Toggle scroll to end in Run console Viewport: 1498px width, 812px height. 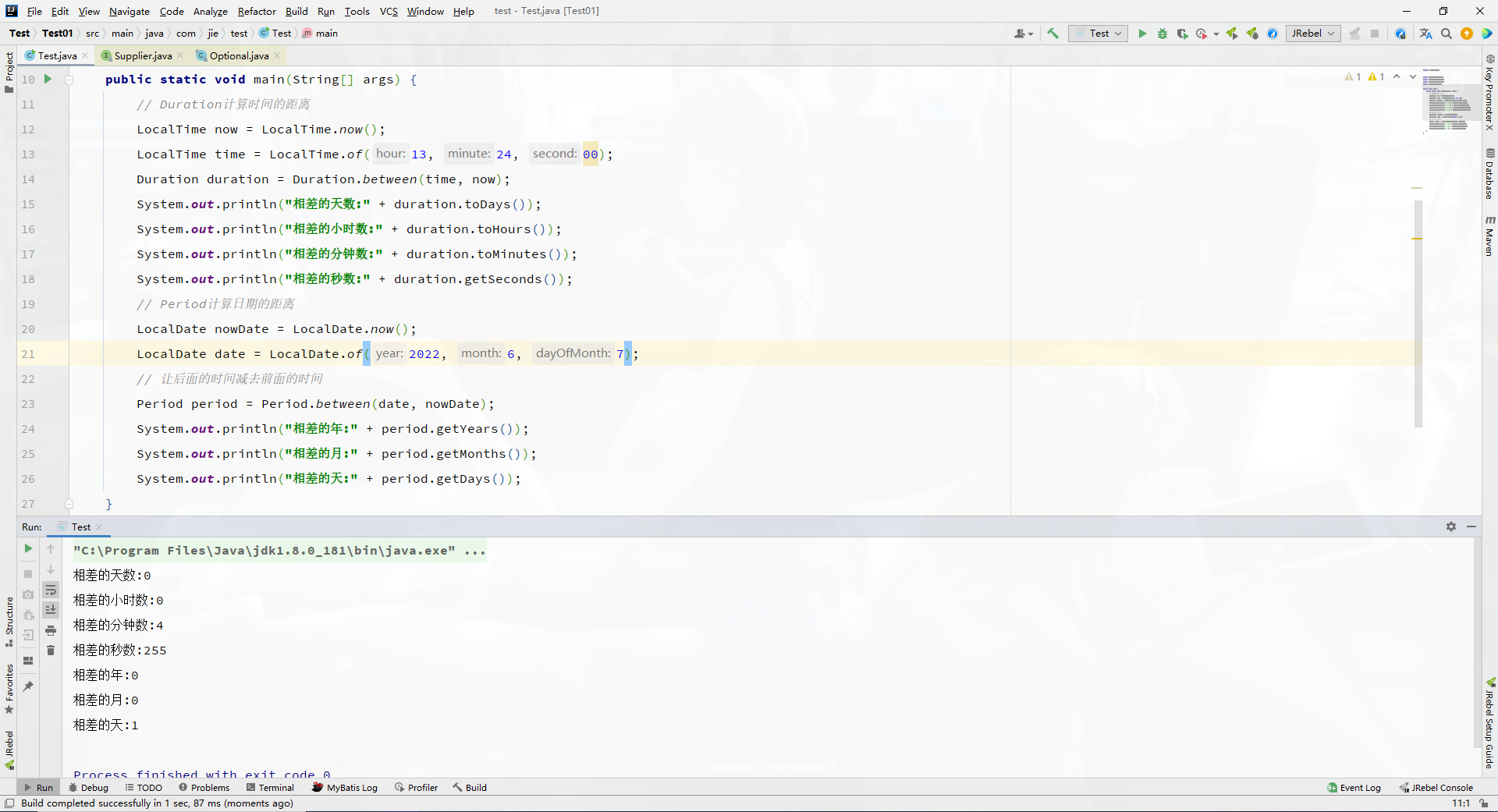point(51,610)
